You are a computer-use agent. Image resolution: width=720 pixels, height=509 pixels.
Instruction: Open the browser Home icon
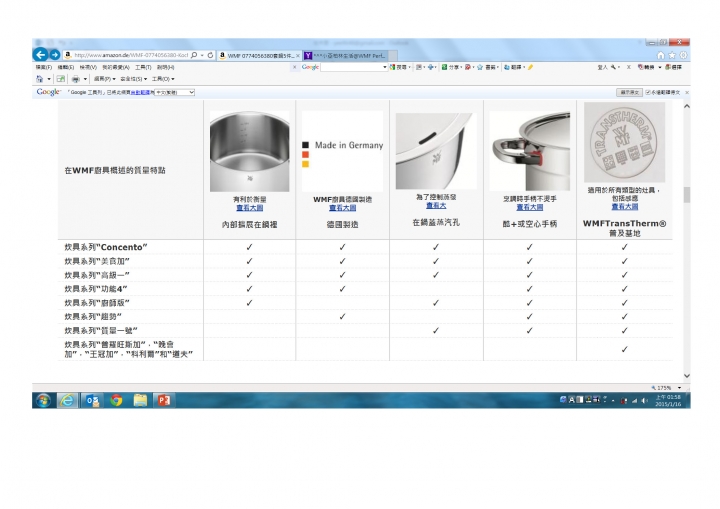point(660,55)
